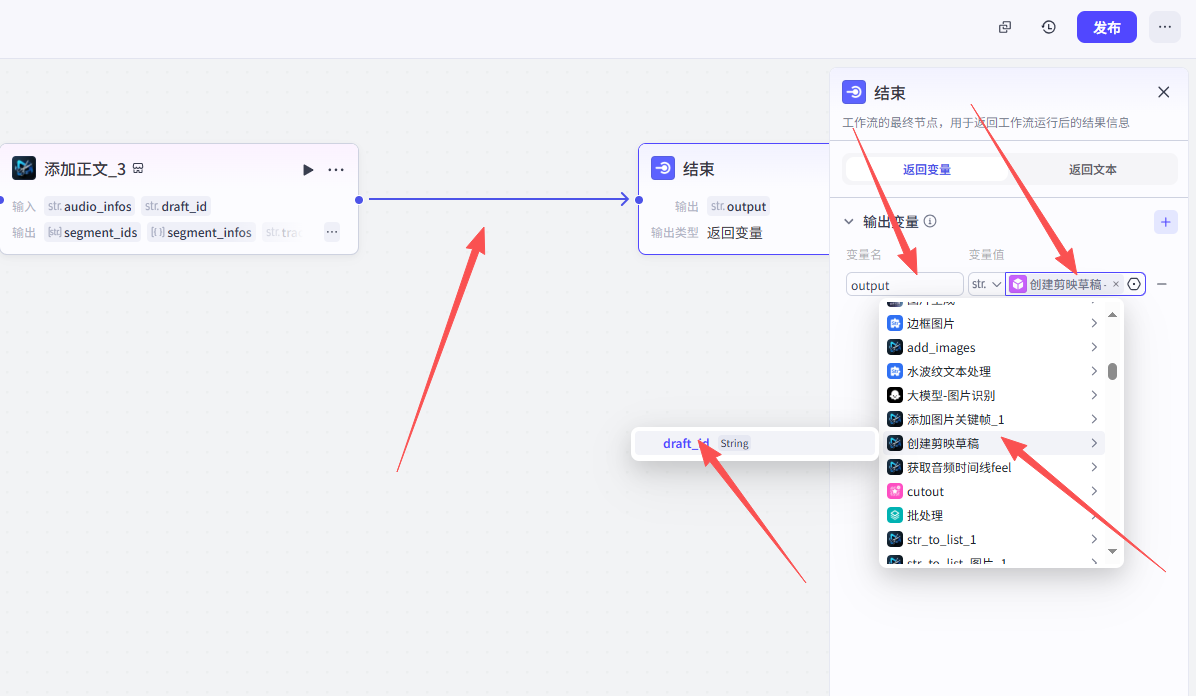The width and height of the screenshot is (1196, 696).
Task: Open 添加正文_3 node's three-dot menu
Action: tap(336, 170)
